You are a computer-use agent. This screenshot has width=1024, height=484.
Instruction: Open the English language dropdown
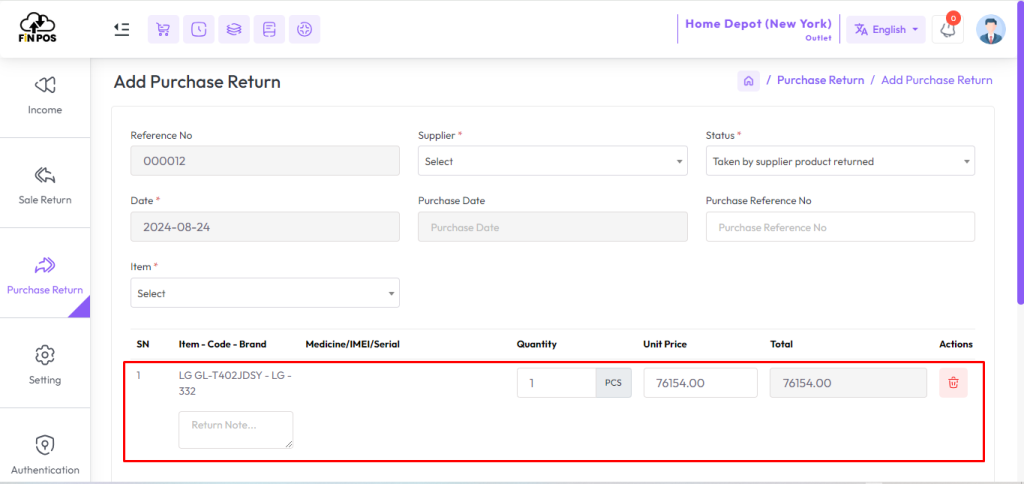coord(886,29)
